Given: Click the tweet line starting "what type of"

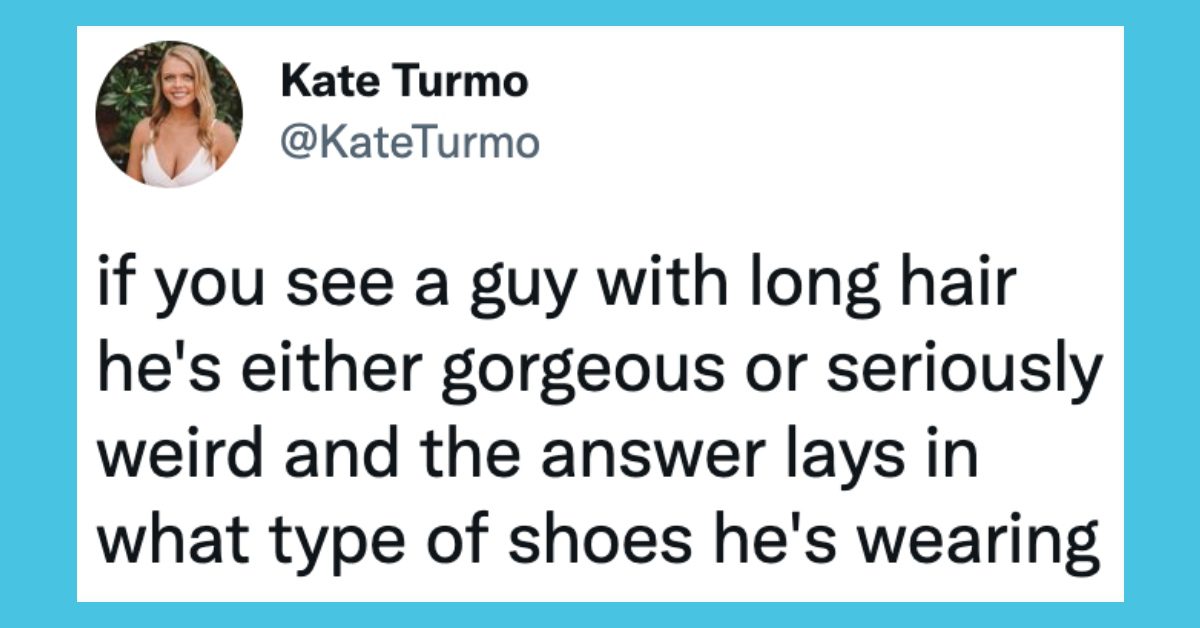Looking at the screenshot, I should [600, 545].
